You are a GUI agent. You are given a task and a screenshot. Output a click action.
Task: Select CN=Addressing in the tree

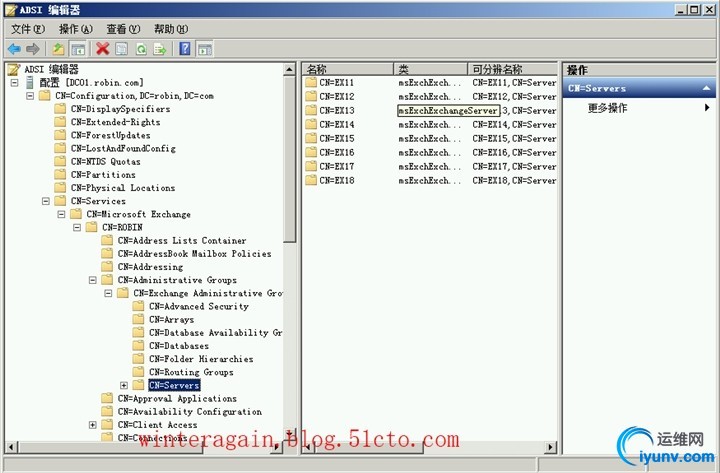click(150, 267)
